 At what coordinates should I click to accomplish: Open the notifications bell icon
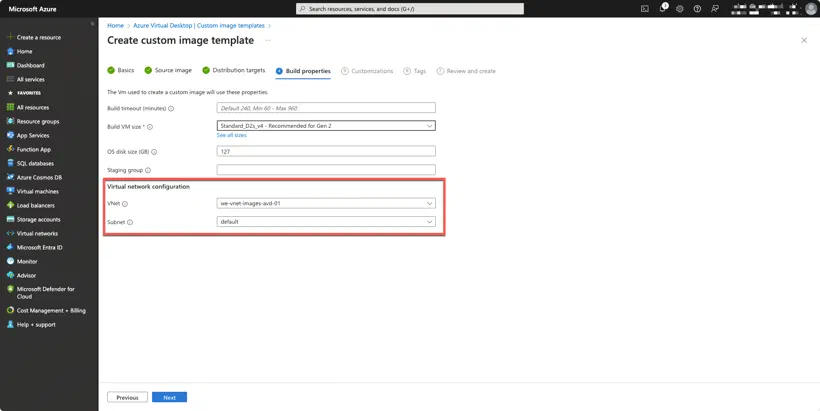coord(663,8)
